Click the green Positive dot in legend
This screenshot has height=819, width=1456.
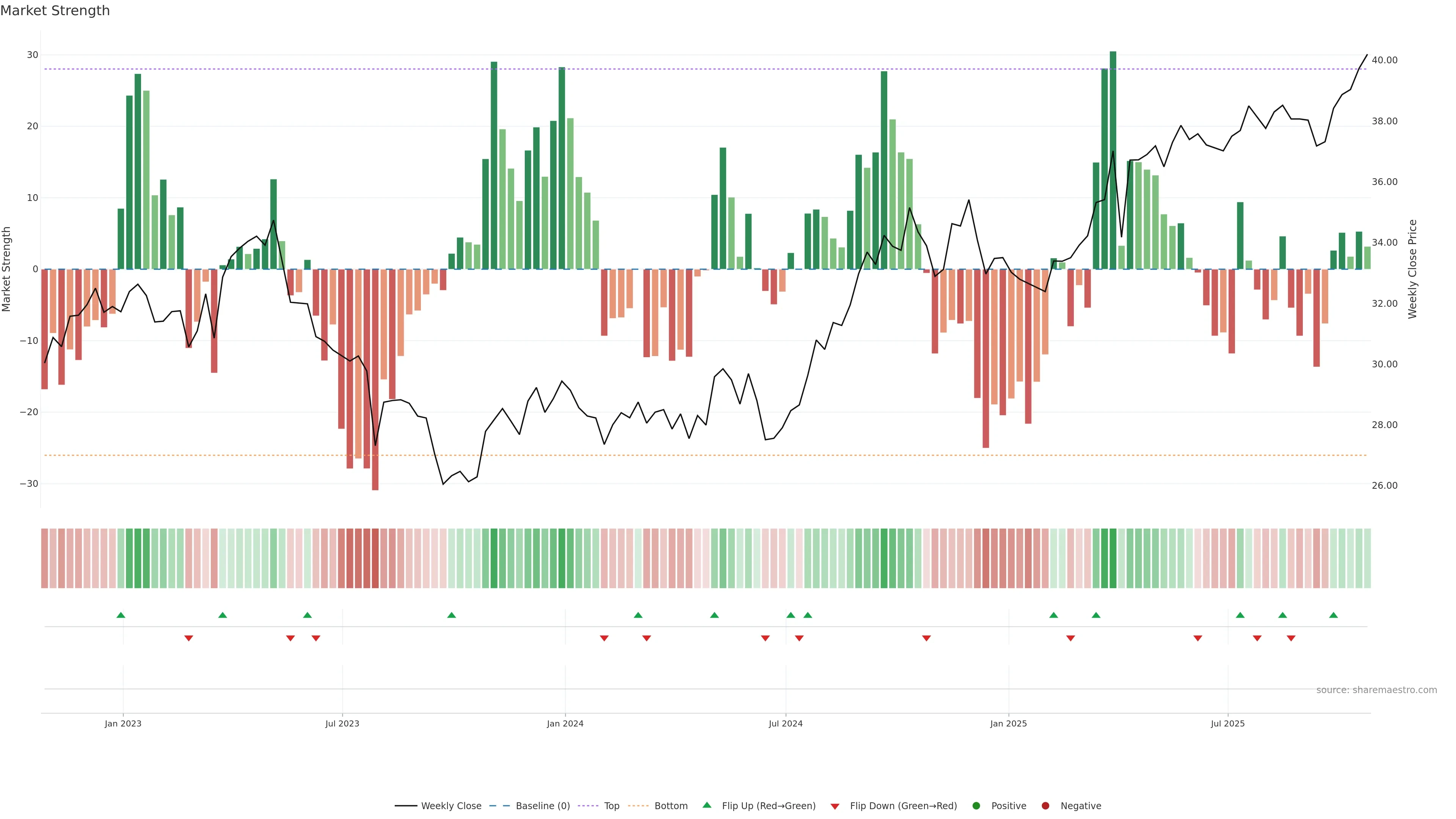(976, 806)
